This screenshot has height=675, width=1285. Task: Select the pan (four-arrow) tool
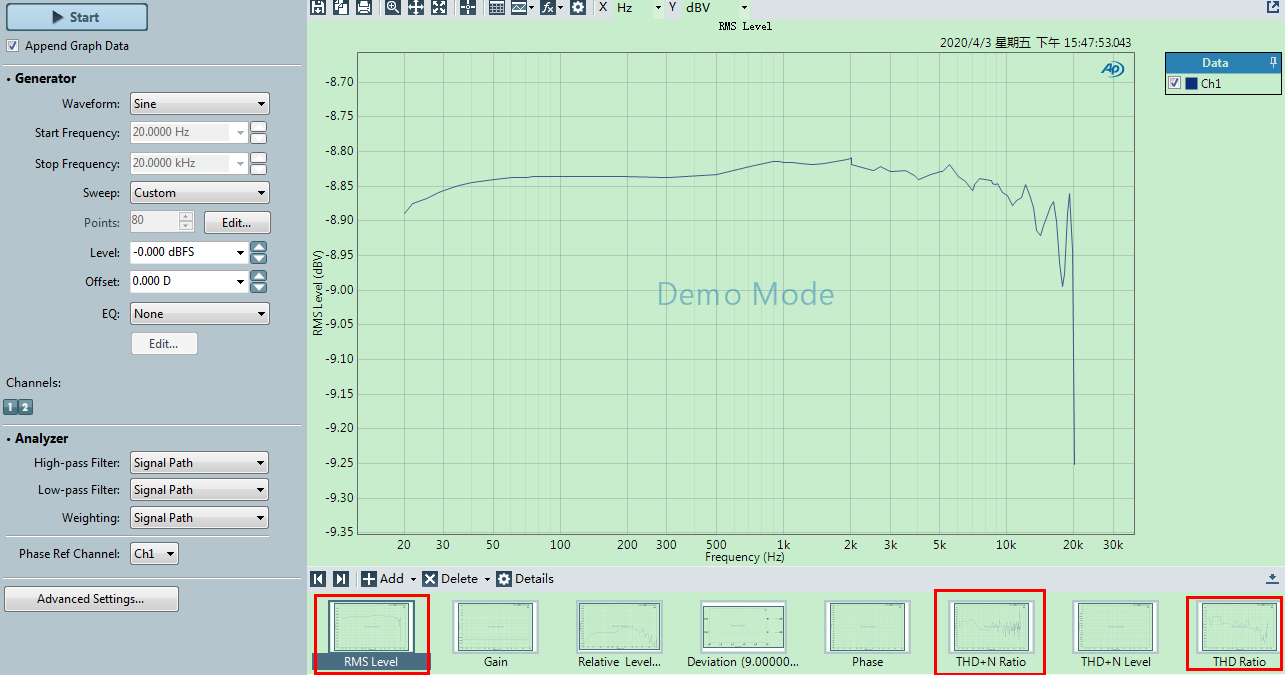coord(415,7)
